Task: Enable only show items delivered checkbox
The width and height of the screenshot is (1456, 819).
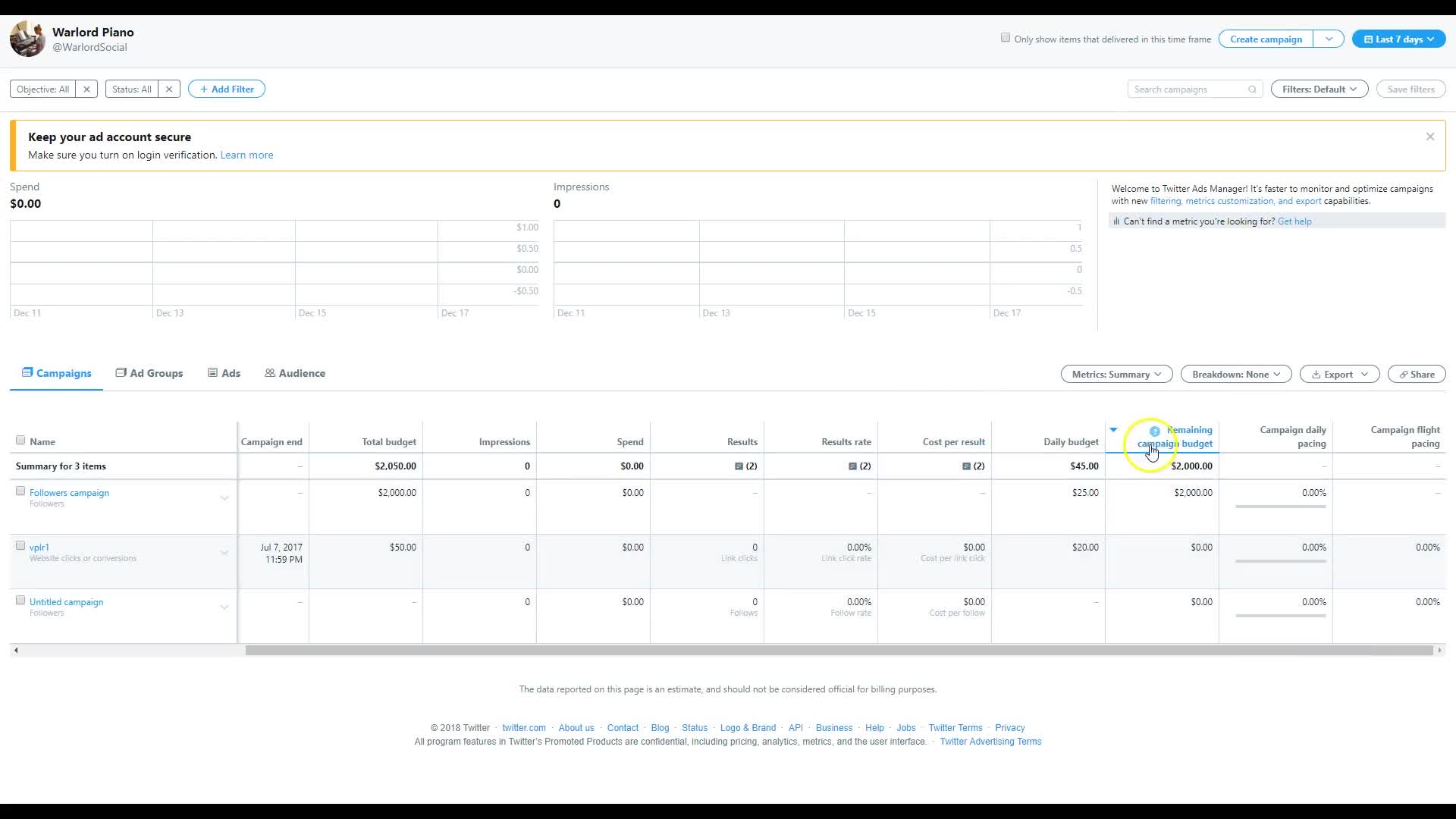Action: pyautogui.click(x=1006, y=38)
